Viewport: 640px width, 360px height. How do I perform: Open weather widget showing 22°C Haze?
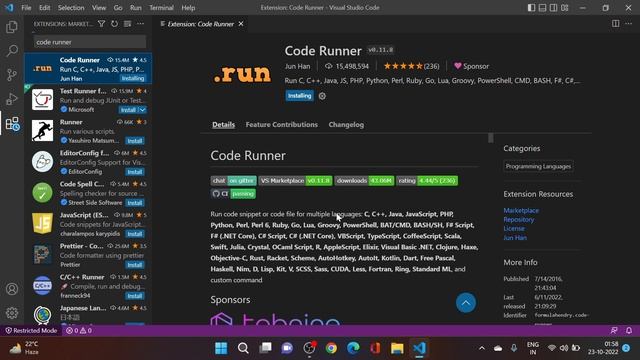coord(24,348)
